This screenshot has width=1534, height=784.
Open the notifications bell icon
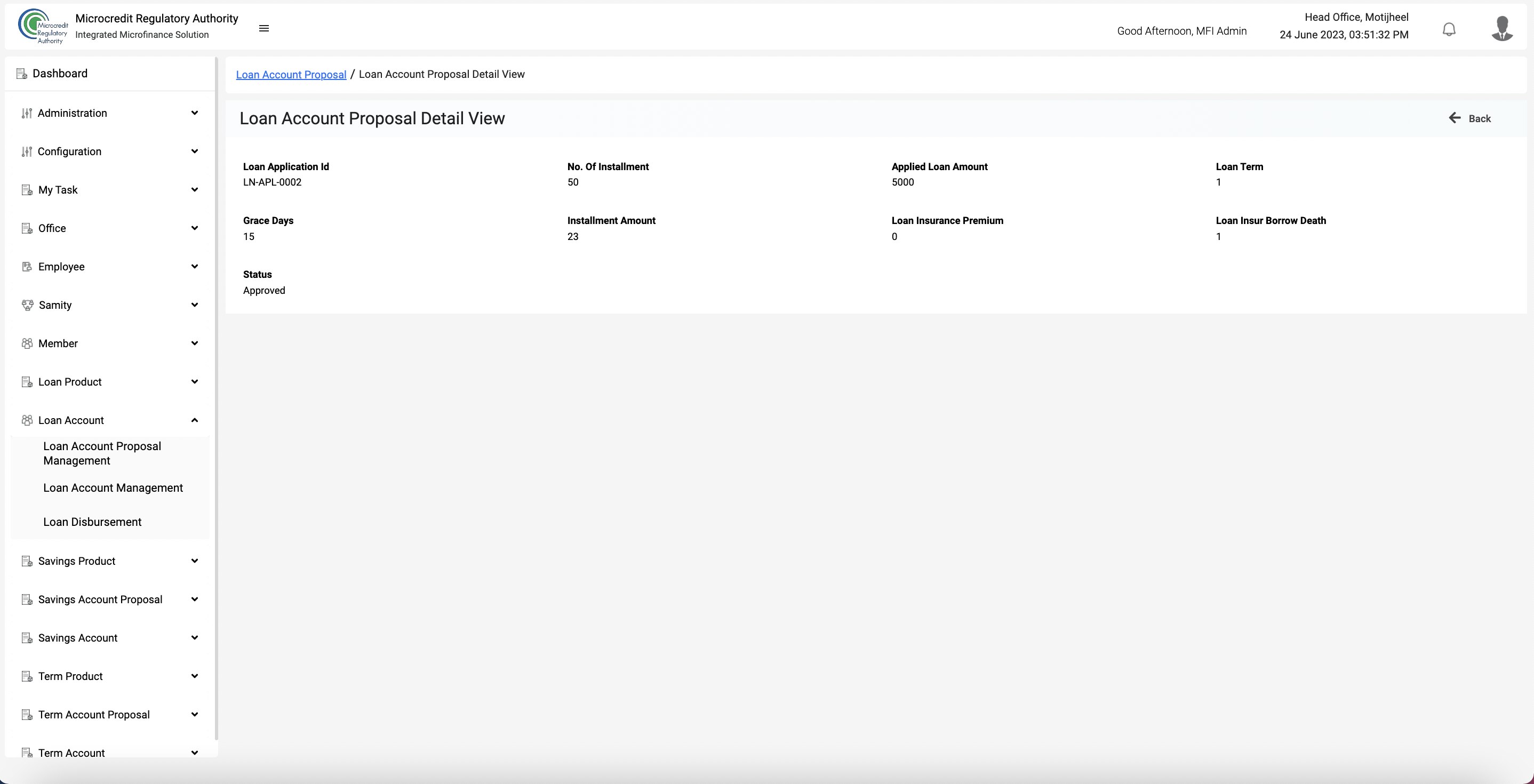coord(1449,29)
